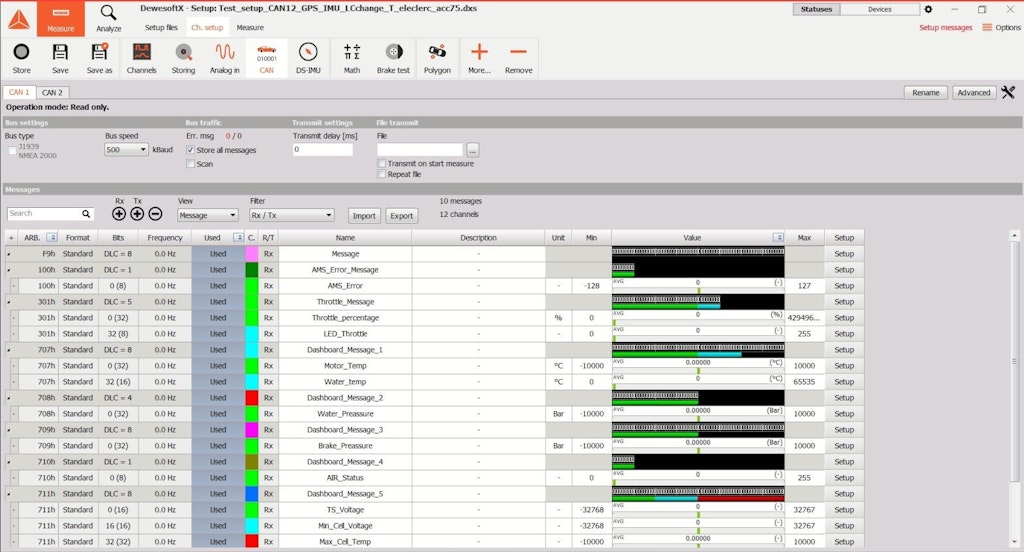
Task: Click the search magnifier icon
Action: [x=86, y=214]
